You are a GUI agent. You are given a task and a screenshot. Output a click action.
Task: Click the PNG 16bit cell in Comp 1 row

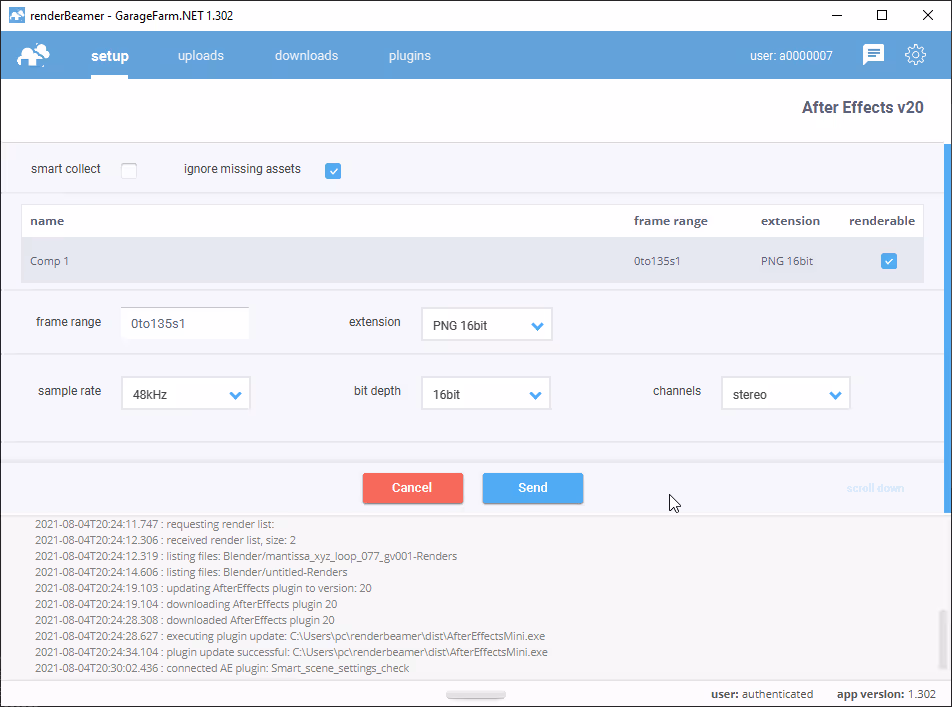787,261
